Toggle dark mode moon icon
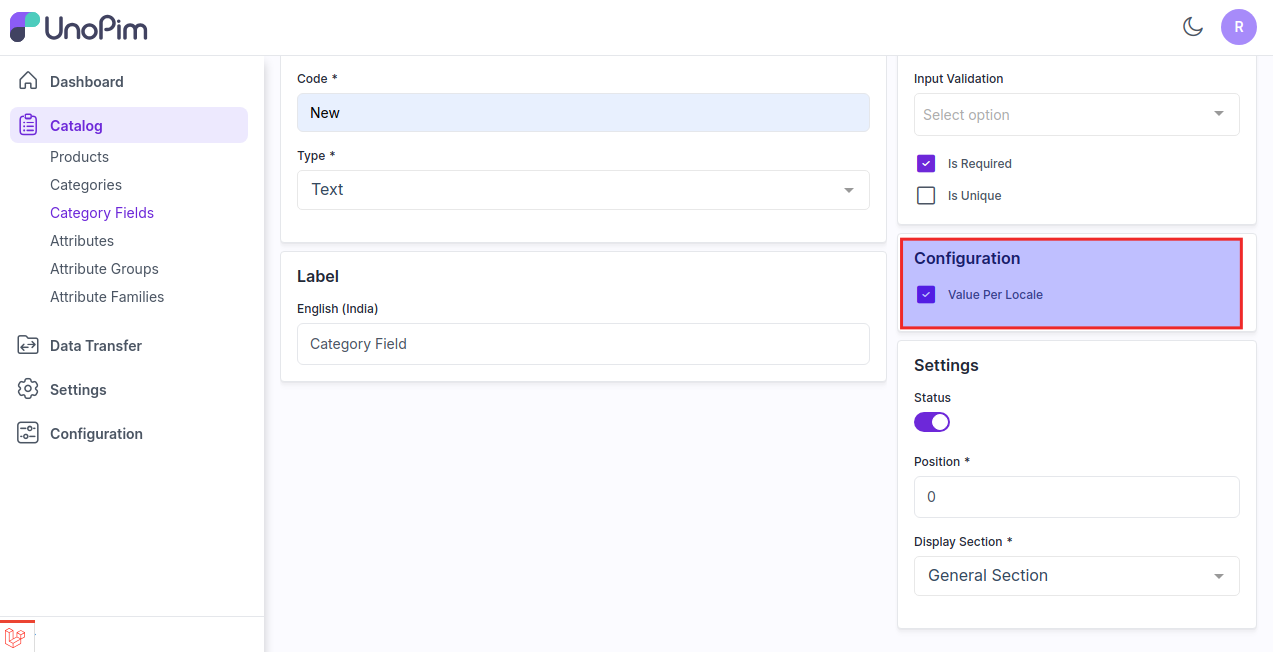The height and width of the screenshot is (652, 1273). [x=1192, y=27]
